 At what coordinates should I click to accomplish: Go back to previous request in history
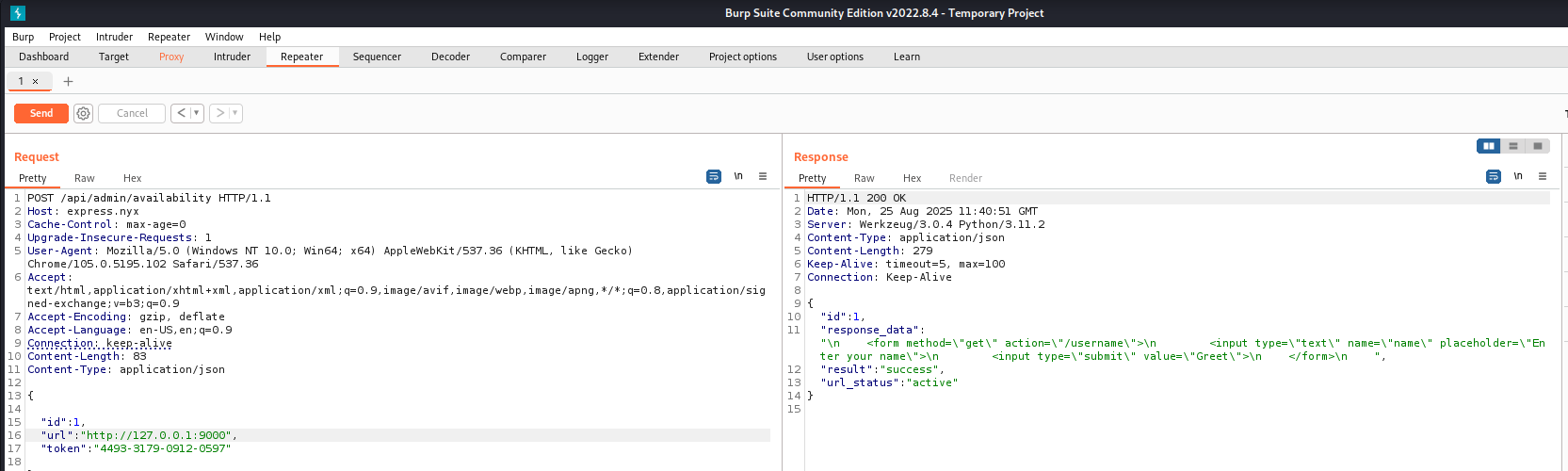[x=181, y=113]
